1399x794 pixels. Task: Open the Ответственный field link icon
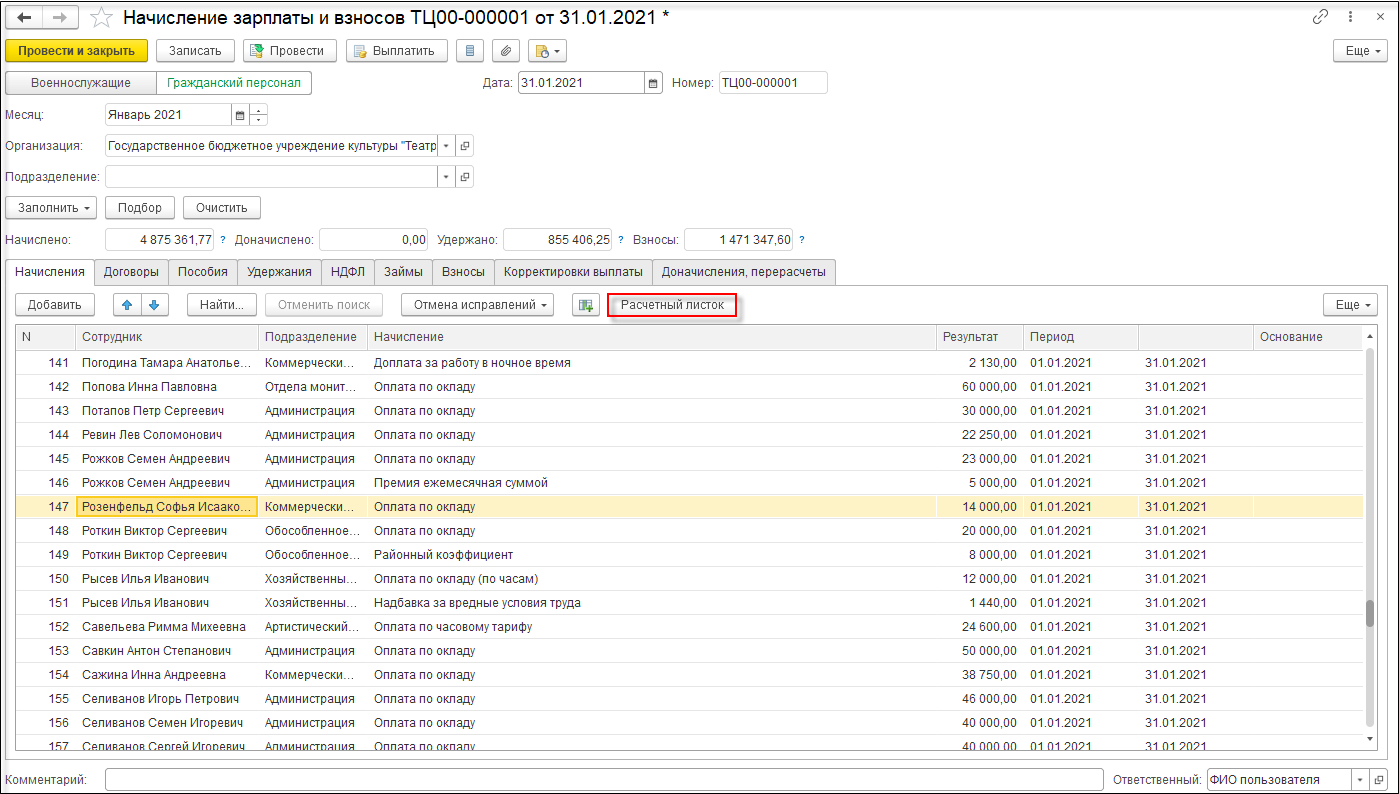coord(1380,780)
